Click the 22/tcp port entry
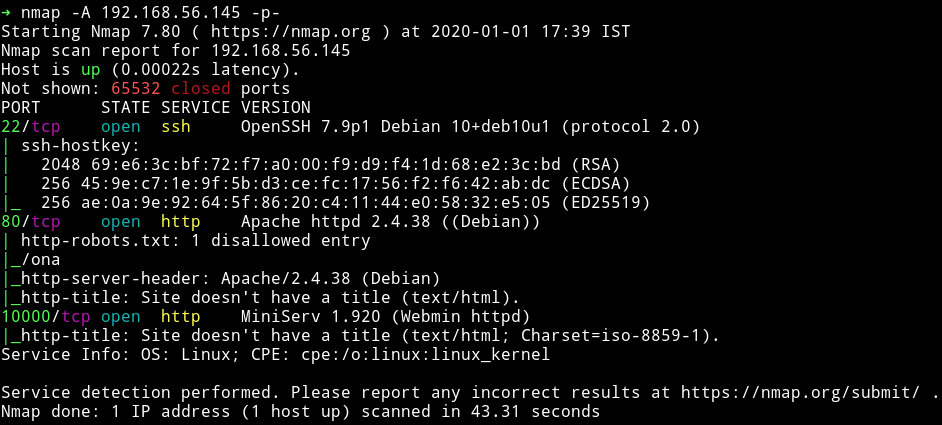This screenshot has height=425, width=942. [31, 127]
